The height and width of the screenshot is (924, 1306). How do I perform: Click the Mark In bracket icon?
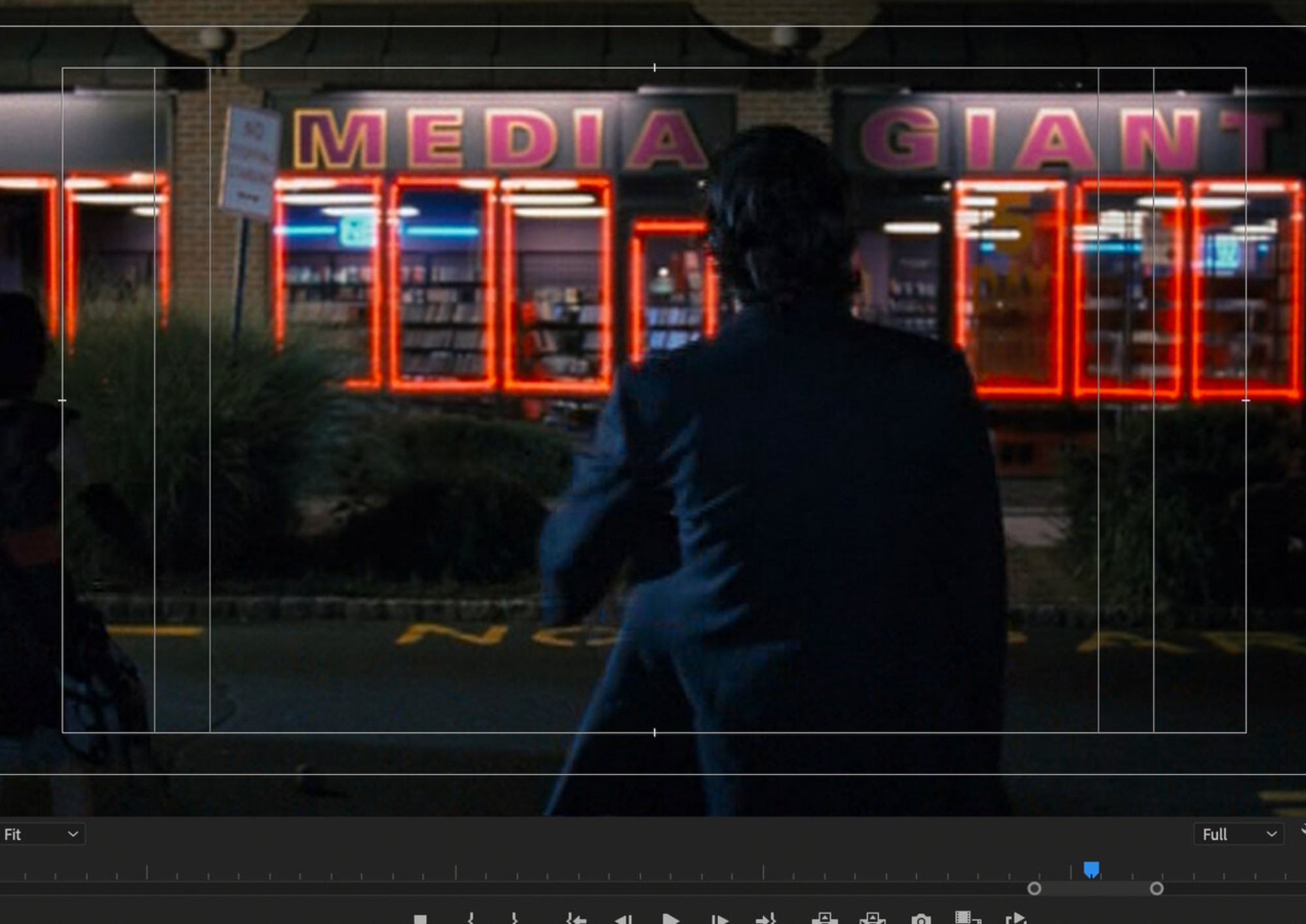click(471, 919)
